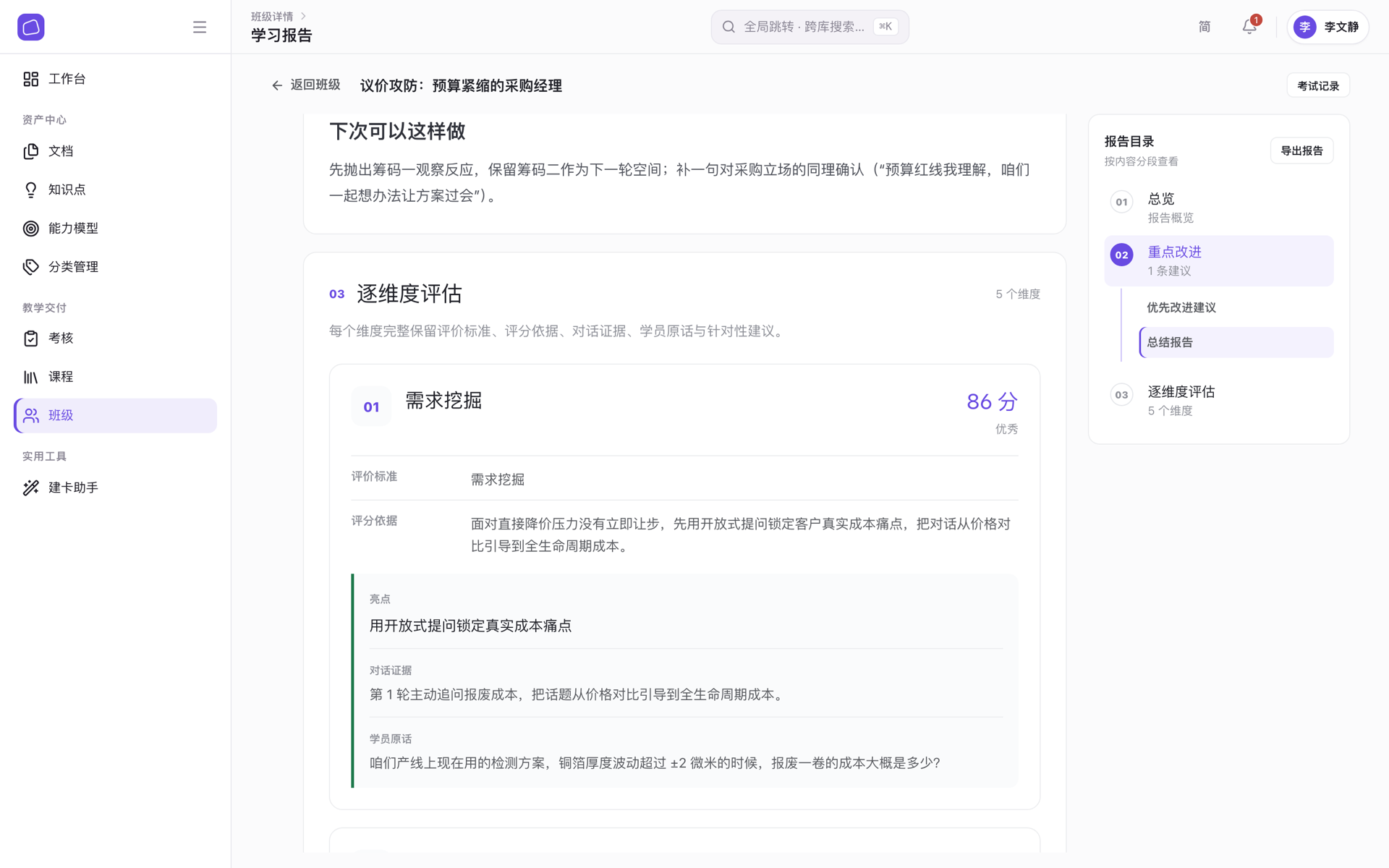The width and height of the screenshot is (1389, 868).
Task: Click the 优秀 rating label
Action: click(1006, 429)
